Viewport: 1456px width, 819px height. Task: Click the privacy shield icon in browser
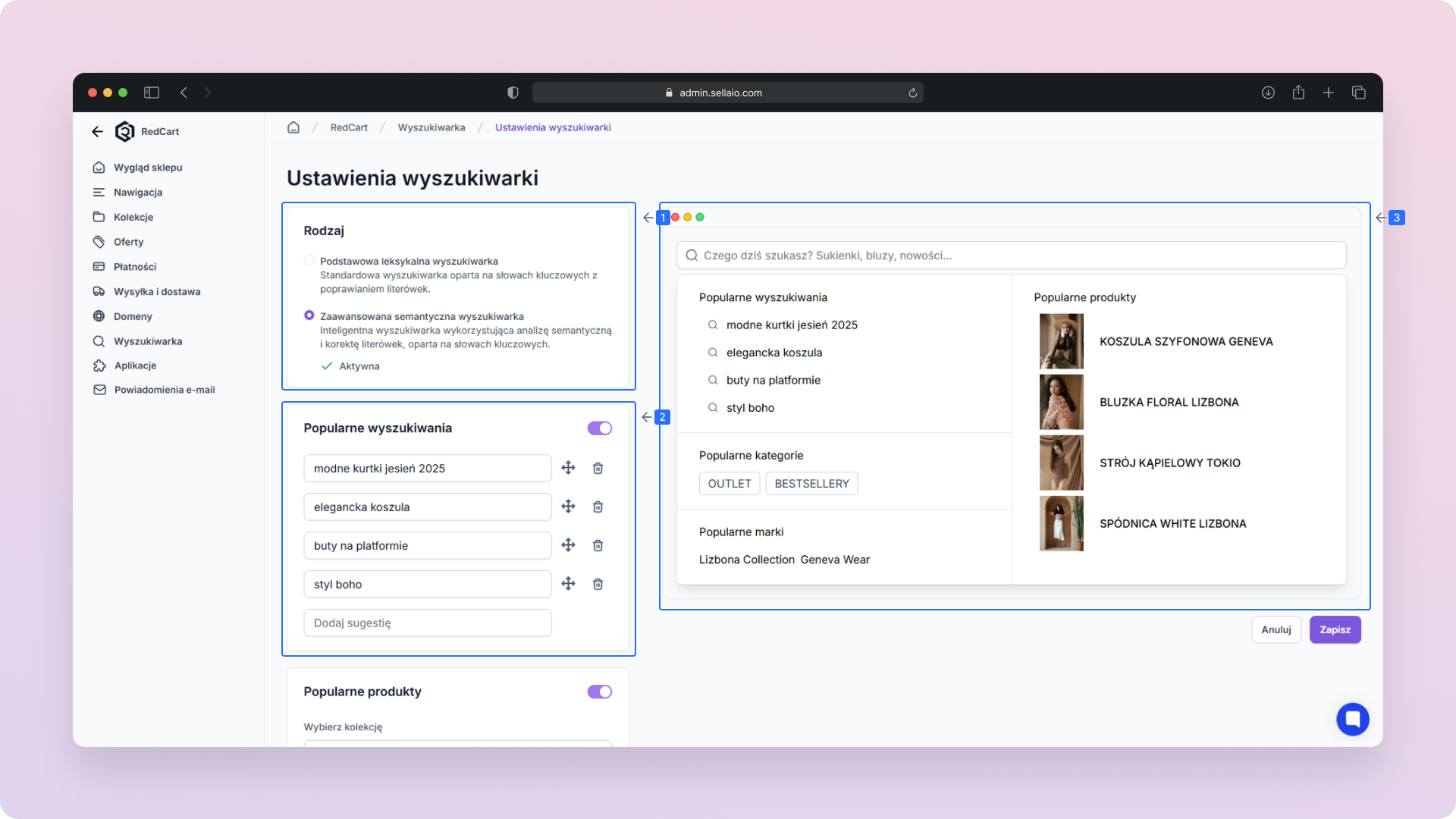pyautogui.click(x=513, y=93)
